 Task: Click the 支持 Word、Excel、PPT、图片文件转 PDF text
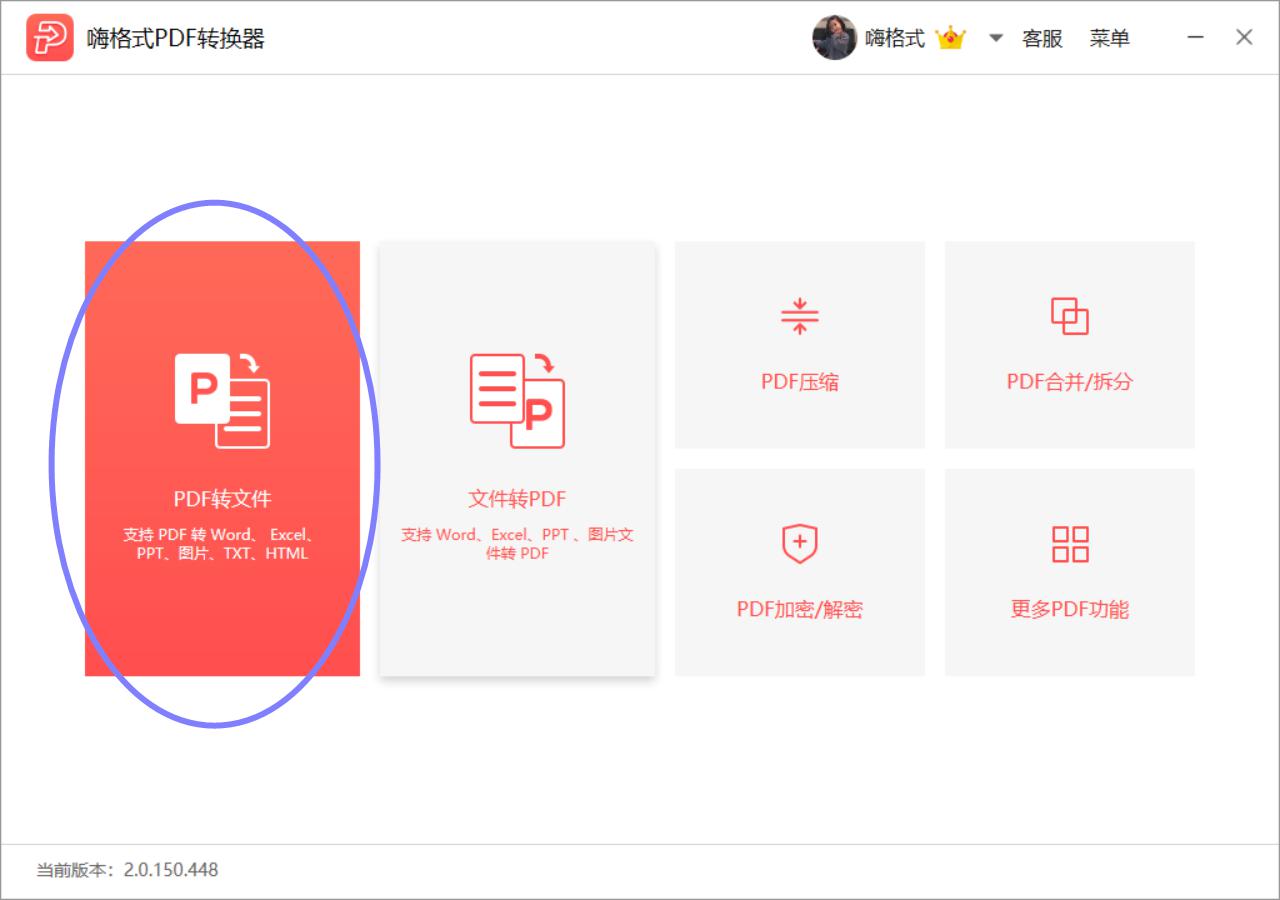(517, 544)
